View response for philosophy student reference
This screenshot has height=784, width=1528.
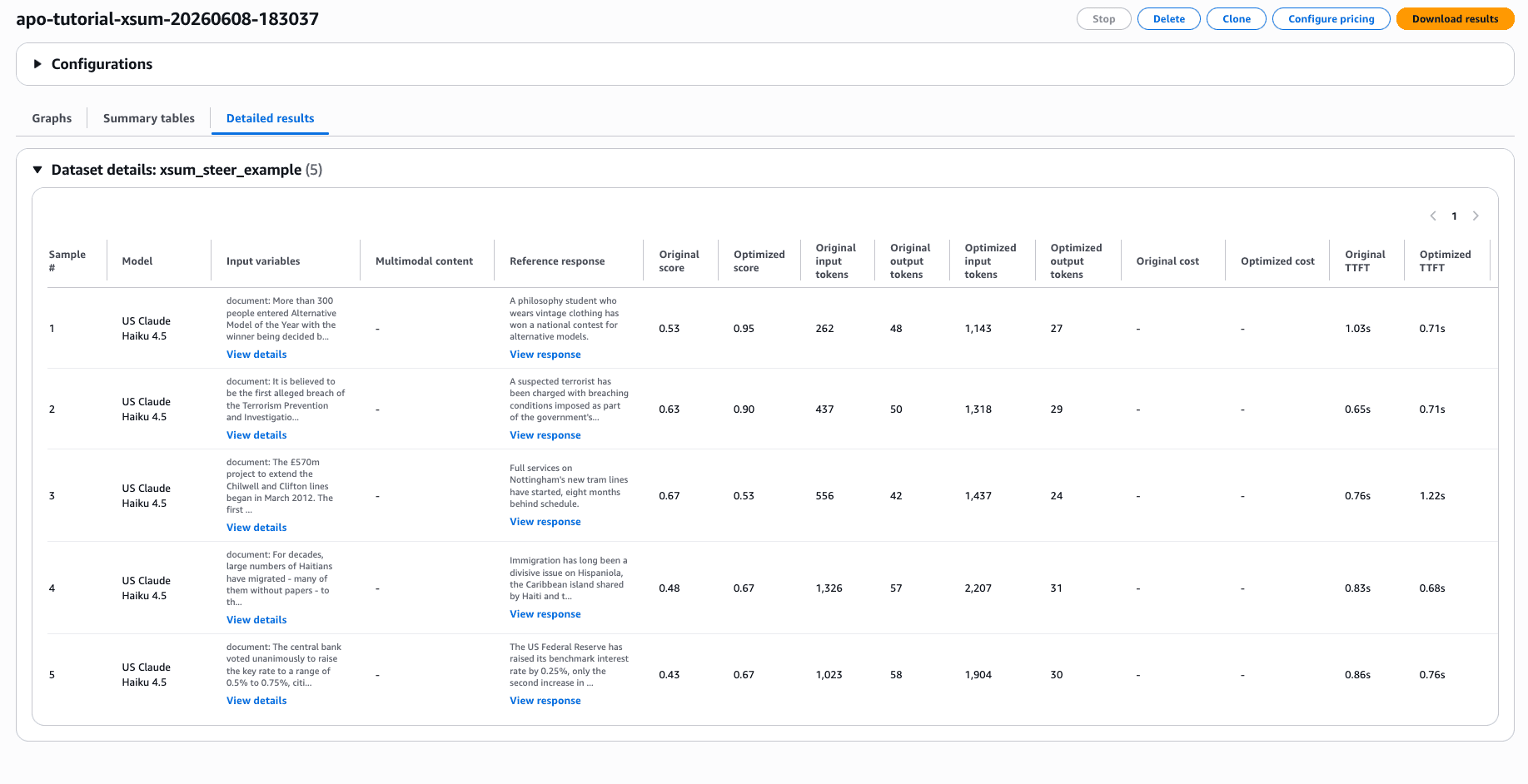545,355
